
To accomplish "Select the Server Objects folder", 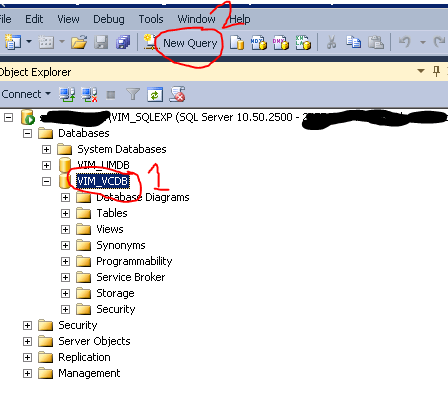I will pyautogui.click(x=94, y=341).
